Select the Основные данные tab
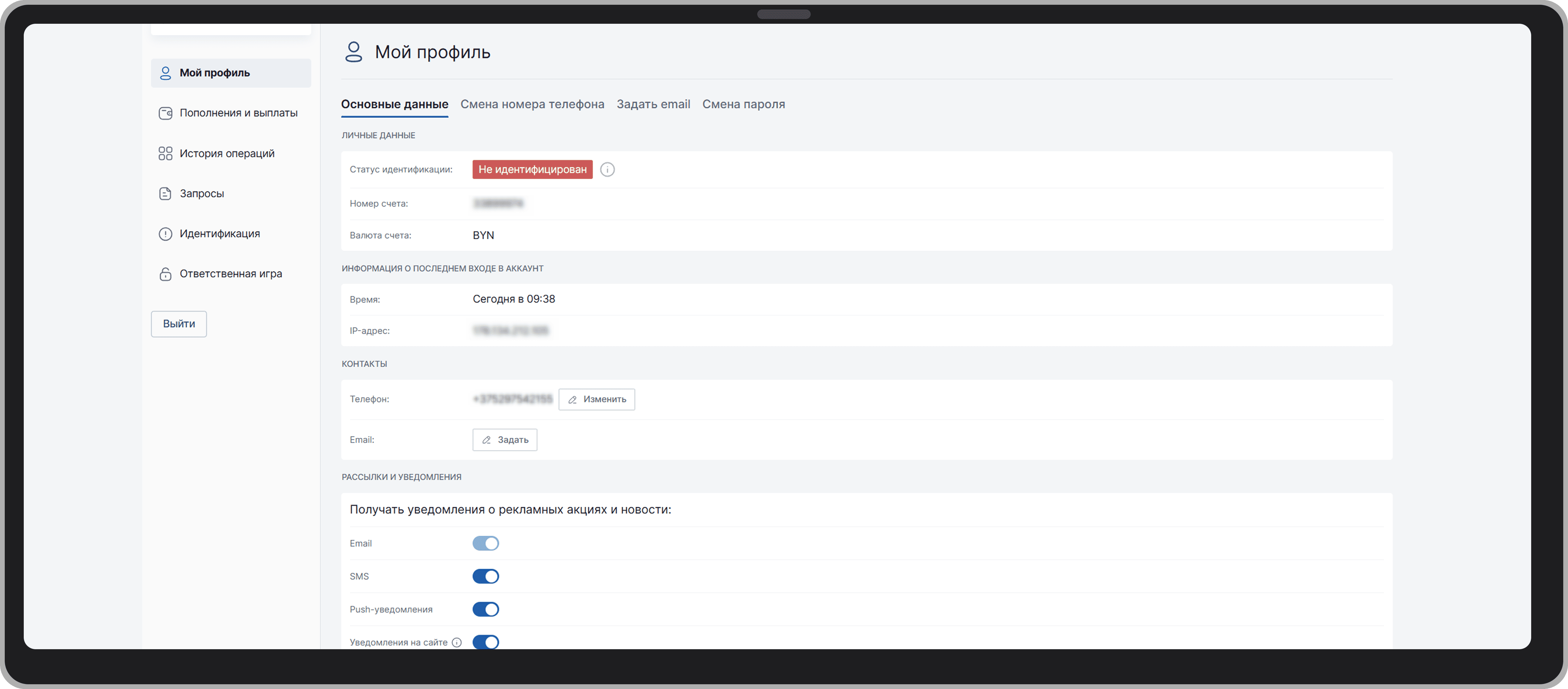The image size is (1568, 689). [x=394, y=104]
